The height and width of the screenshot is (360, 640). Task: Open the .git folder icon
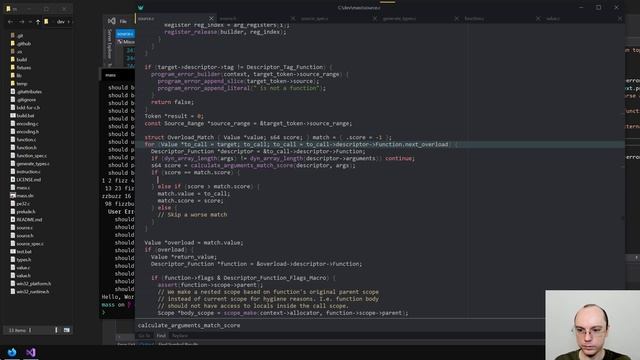pyautogui.click(x=13, y=36)
